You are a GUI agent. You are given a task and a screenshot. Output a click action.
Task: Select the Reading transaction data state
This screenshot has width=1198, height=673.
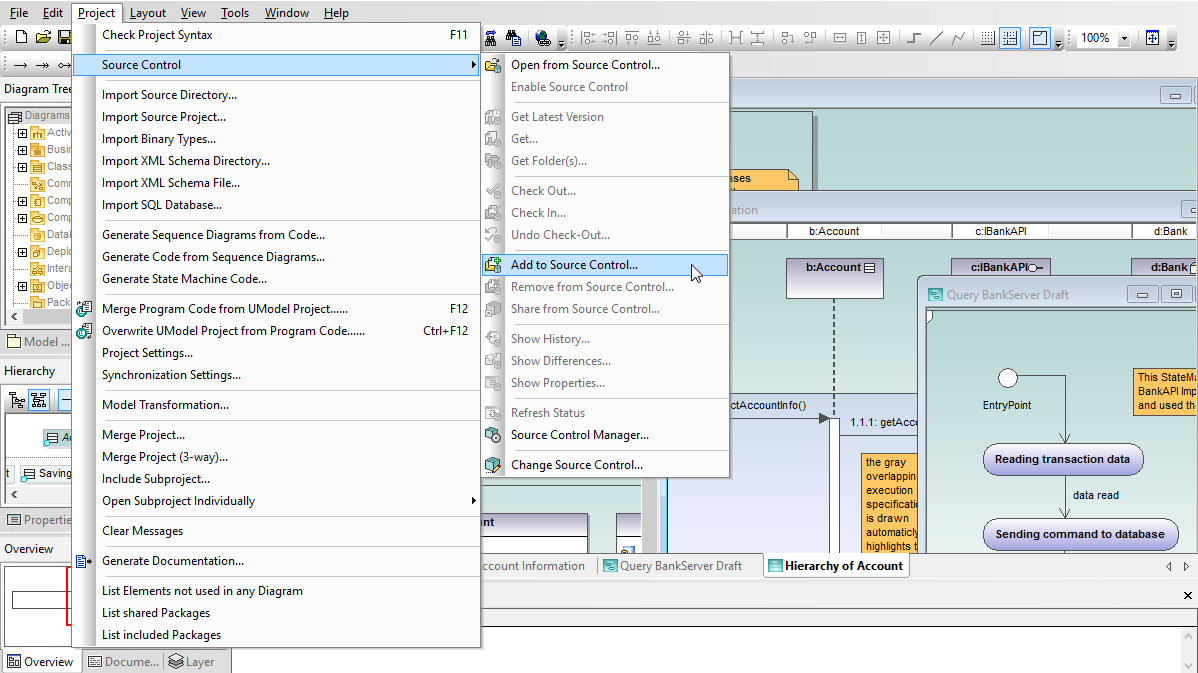pyautogui.click(x=1062, y=459)
